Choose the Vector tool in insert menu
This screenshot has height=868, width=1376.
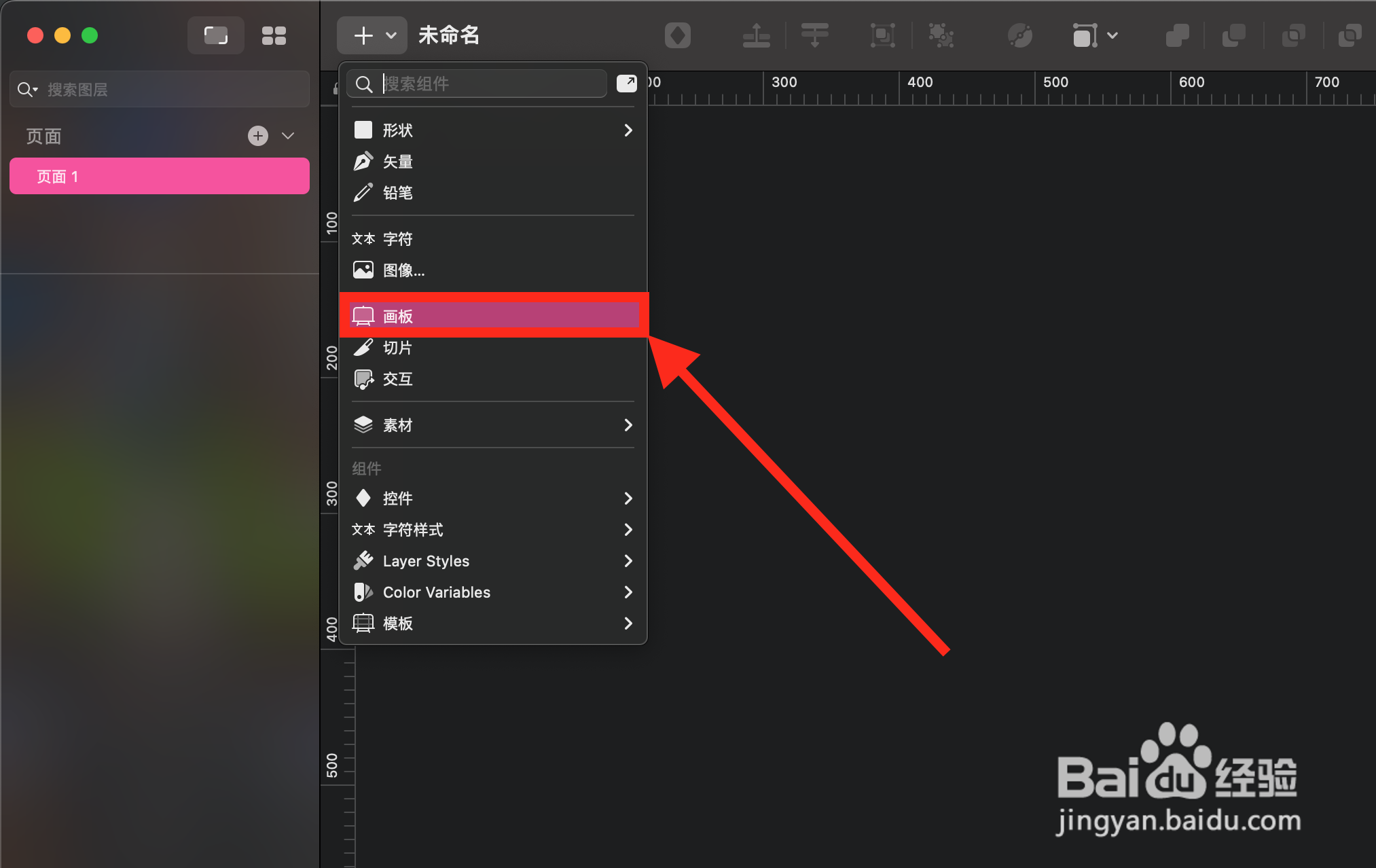(397, 161)
